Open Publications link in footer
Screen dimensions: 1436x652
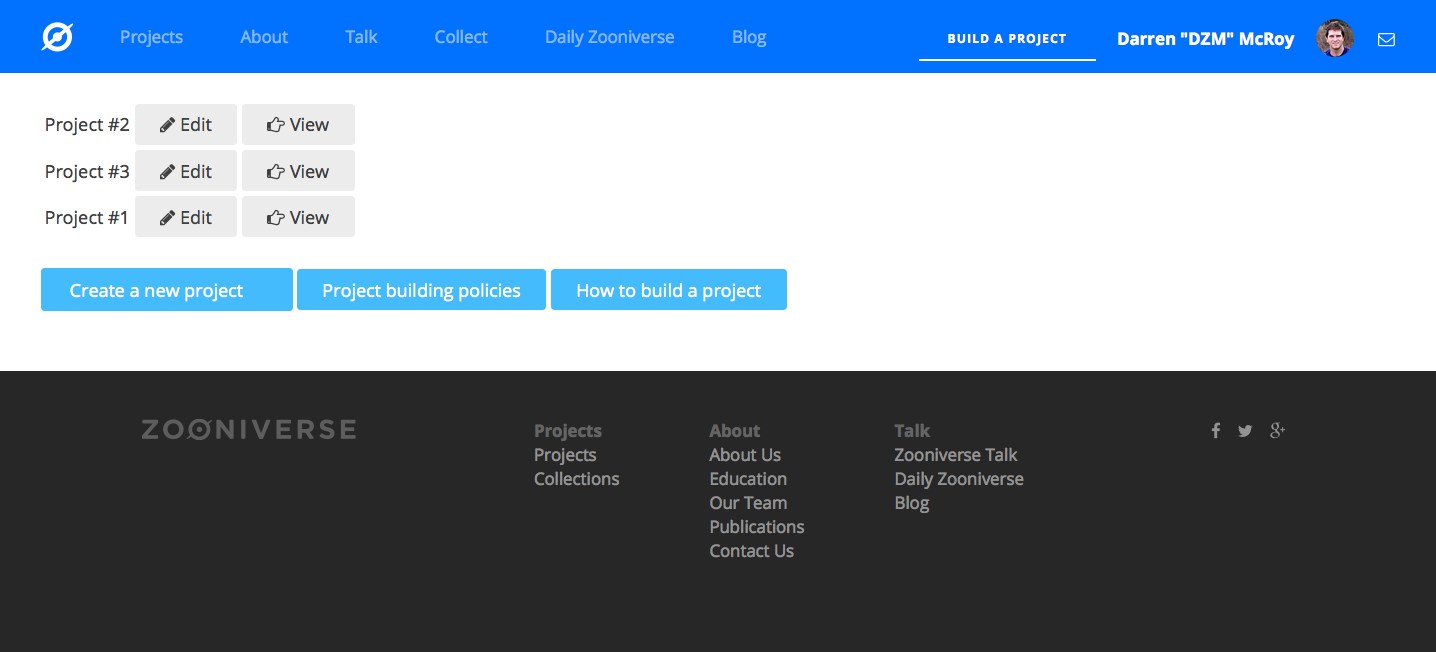756,527
